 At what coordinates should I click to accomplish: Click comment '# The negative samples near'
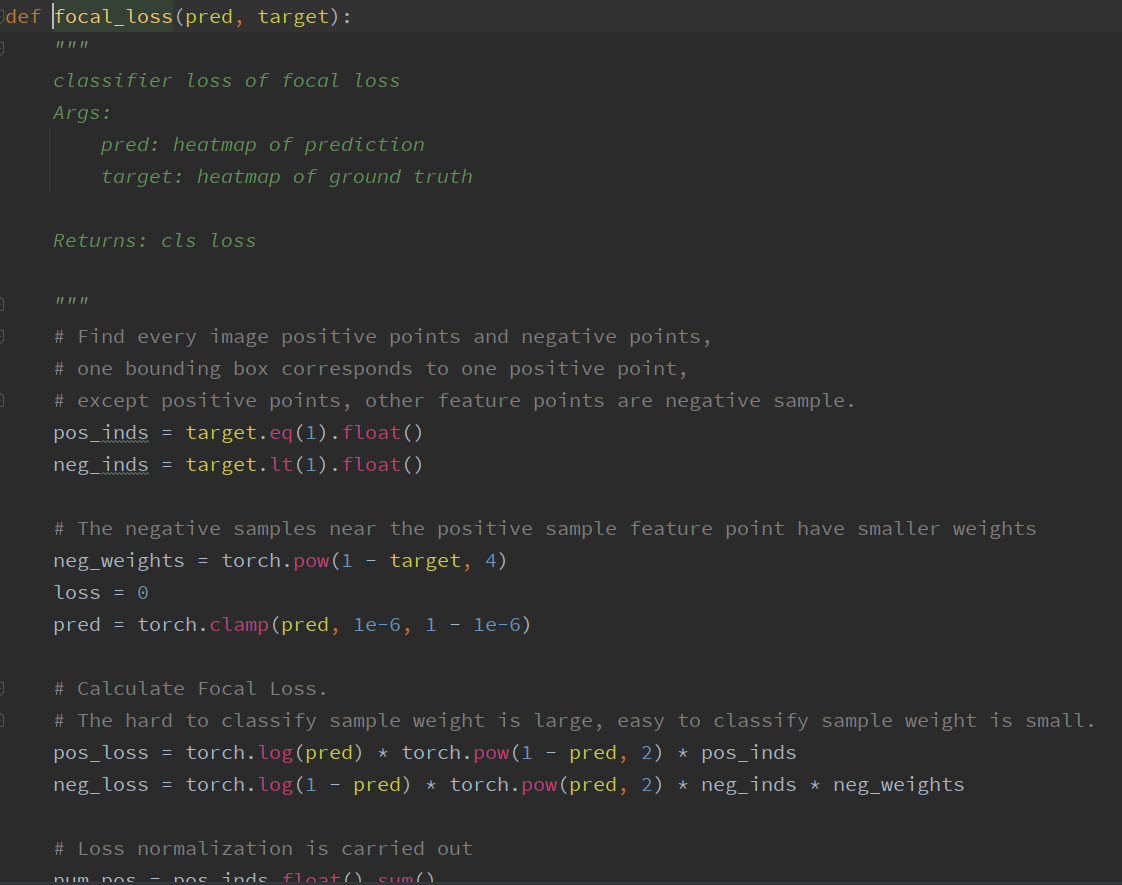click(x=545, y=529)
